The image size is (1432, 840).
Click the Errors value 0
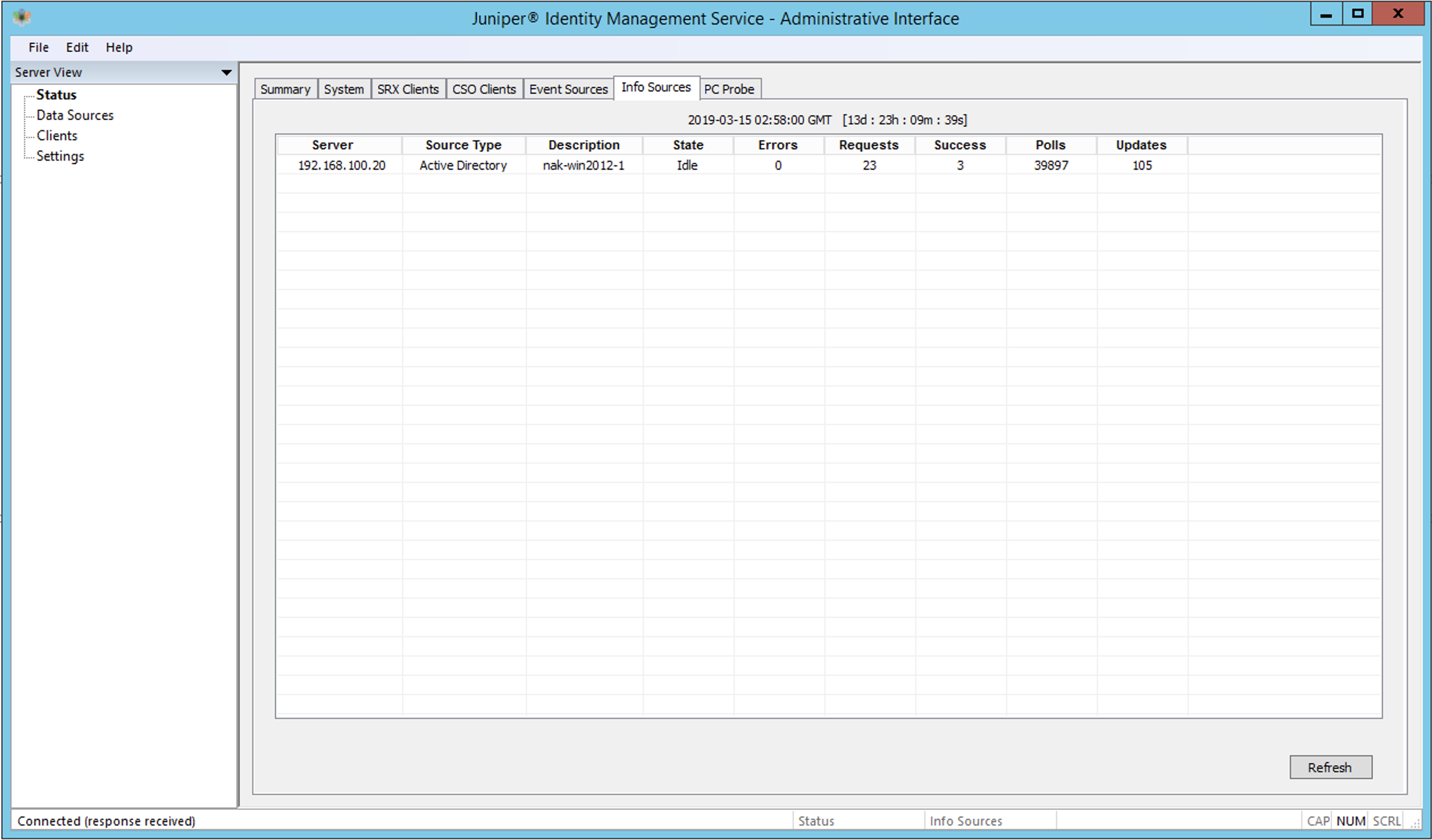pos(778,165)
